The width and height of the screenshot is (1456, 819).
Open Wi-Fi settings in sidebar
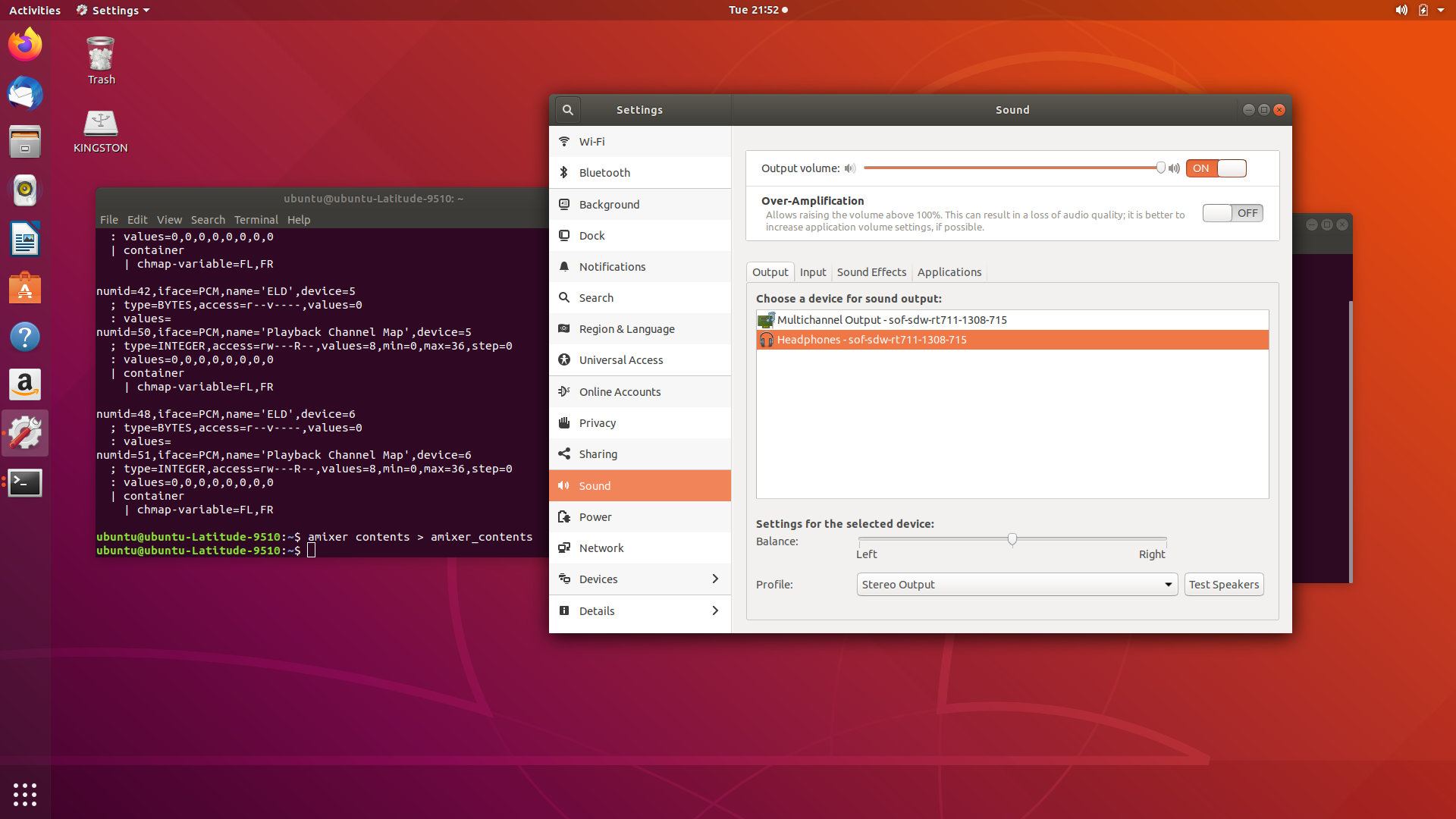640,142
